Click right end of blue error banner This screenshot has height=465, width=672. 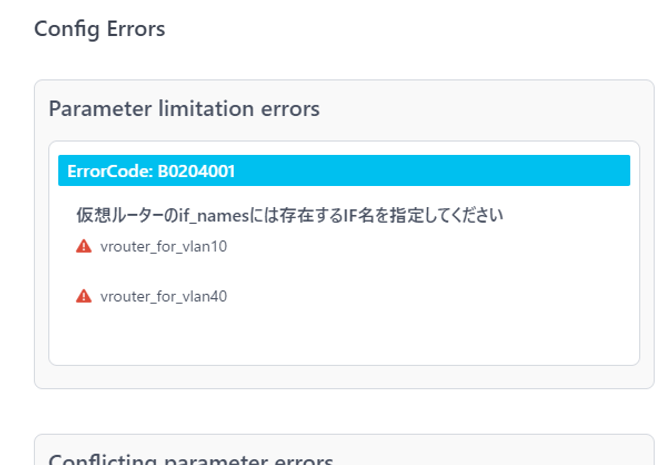(617, 171)
